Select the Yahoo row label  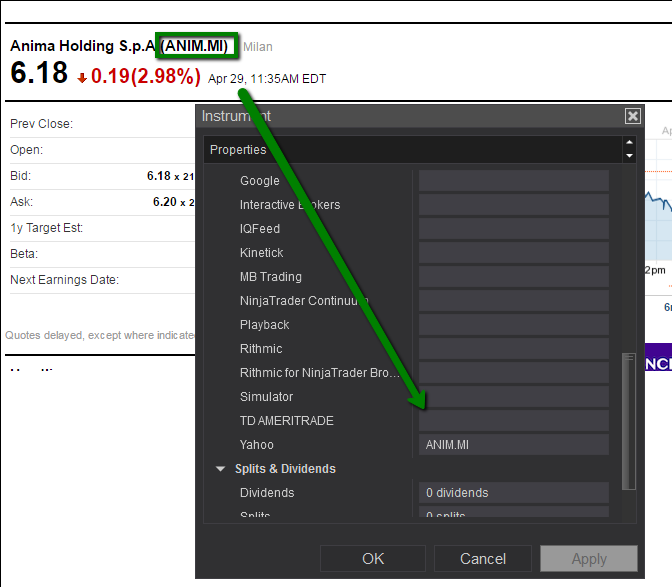click(257, 445)
